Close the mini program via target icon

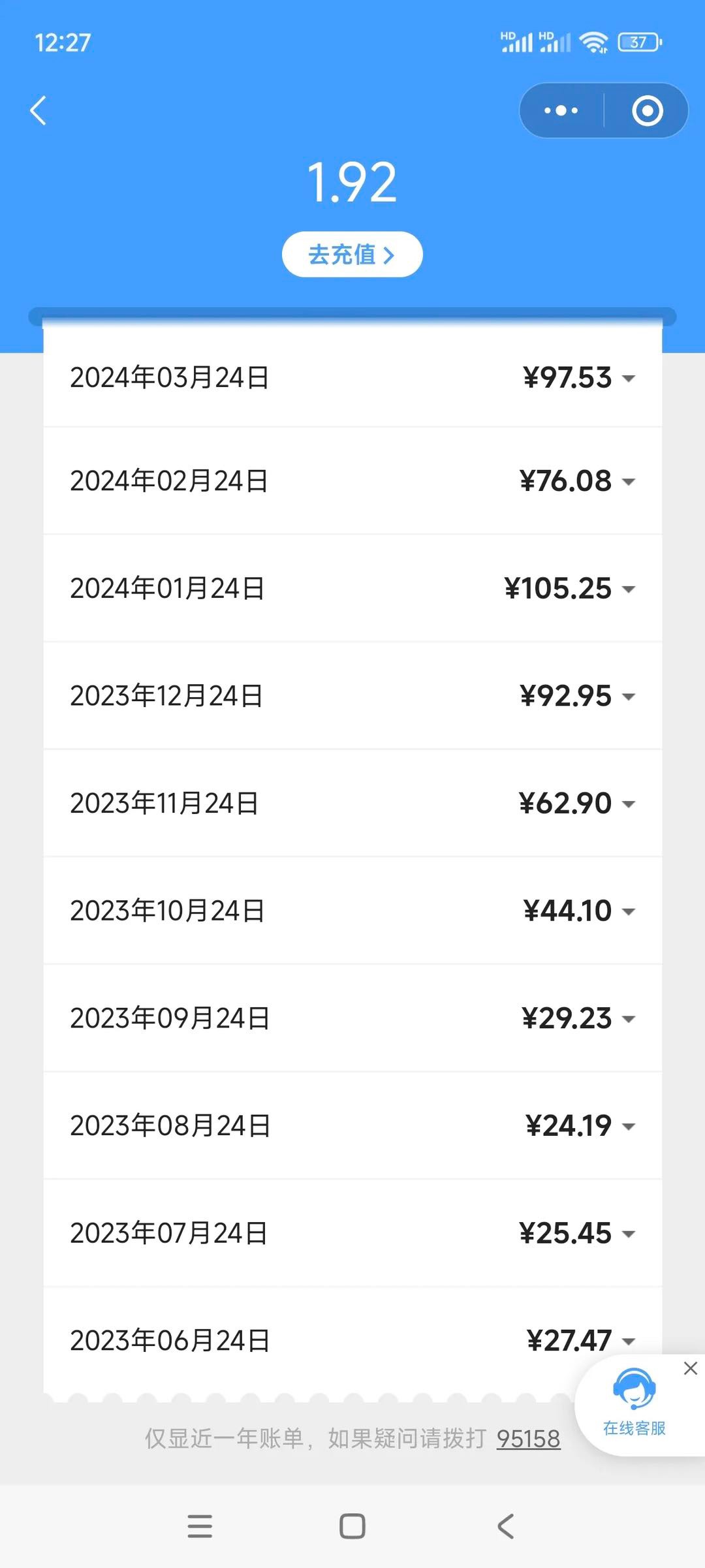[647, 110]
